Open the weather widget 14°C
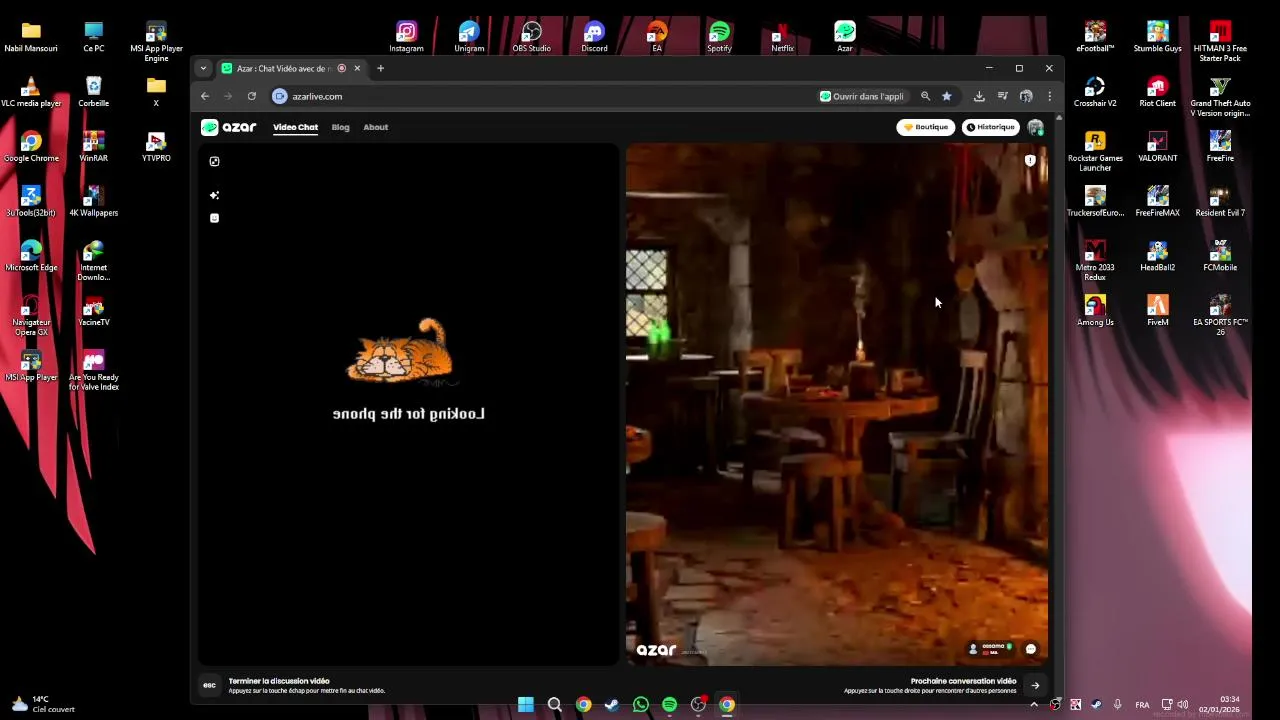 pyautogui.click(x=44, y=705)
